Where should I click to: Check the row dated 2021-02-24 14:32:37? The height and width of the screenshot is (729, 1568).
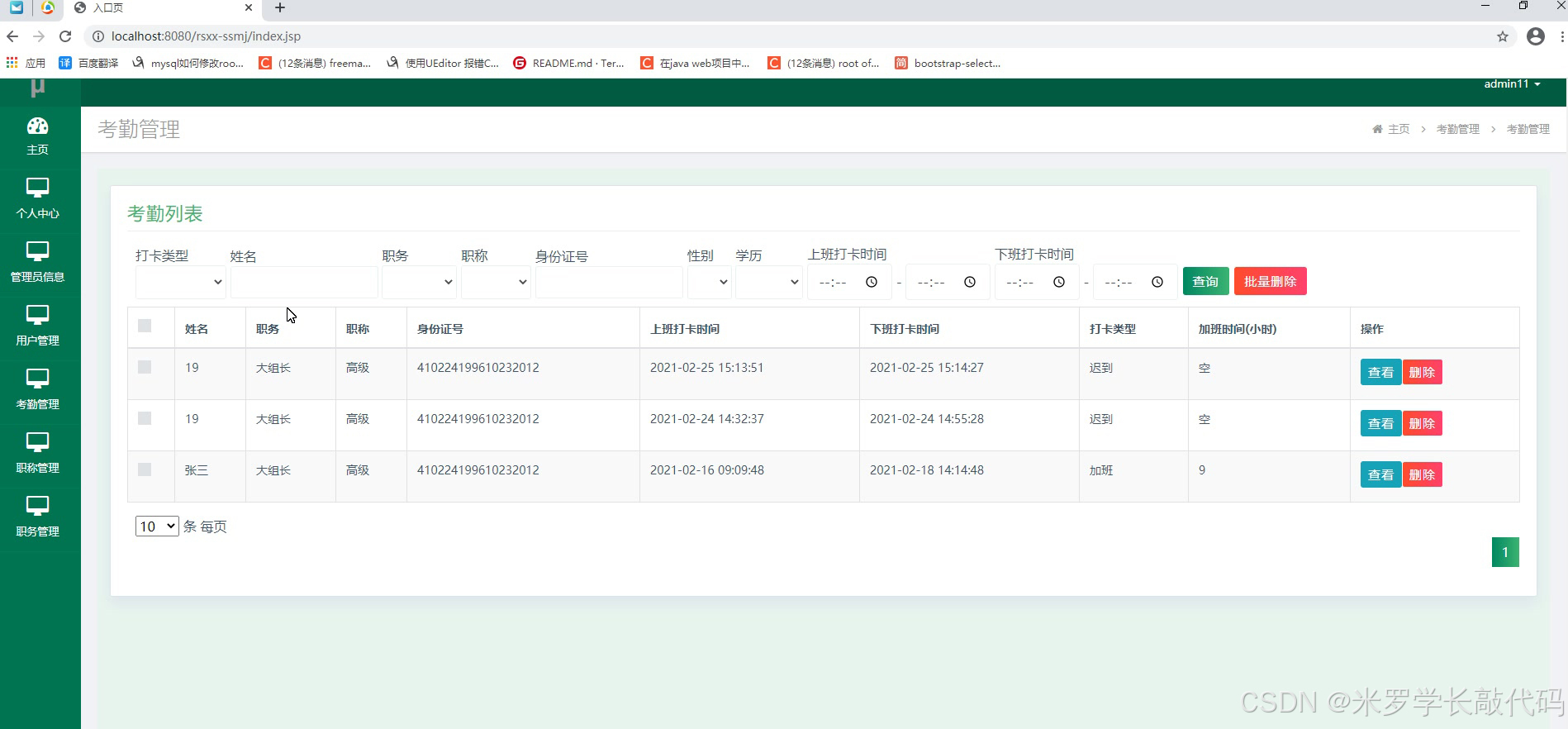[145, 418]
